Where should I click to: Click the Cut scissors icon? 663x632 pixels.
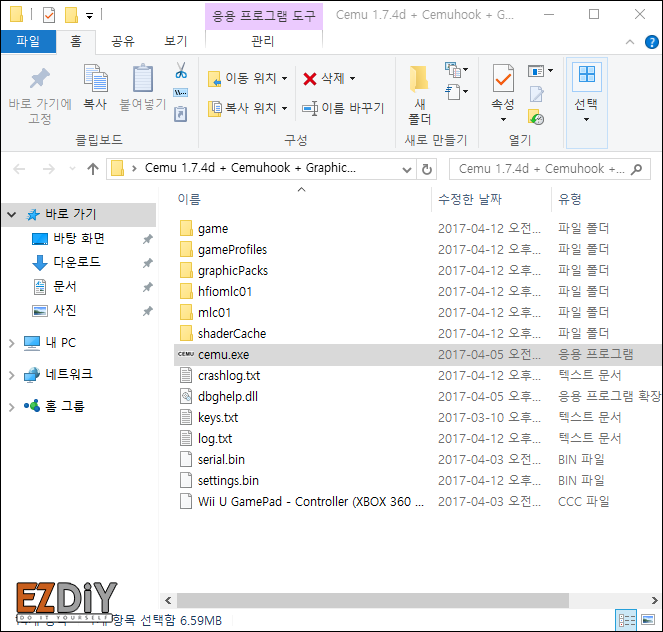point(181,70)
